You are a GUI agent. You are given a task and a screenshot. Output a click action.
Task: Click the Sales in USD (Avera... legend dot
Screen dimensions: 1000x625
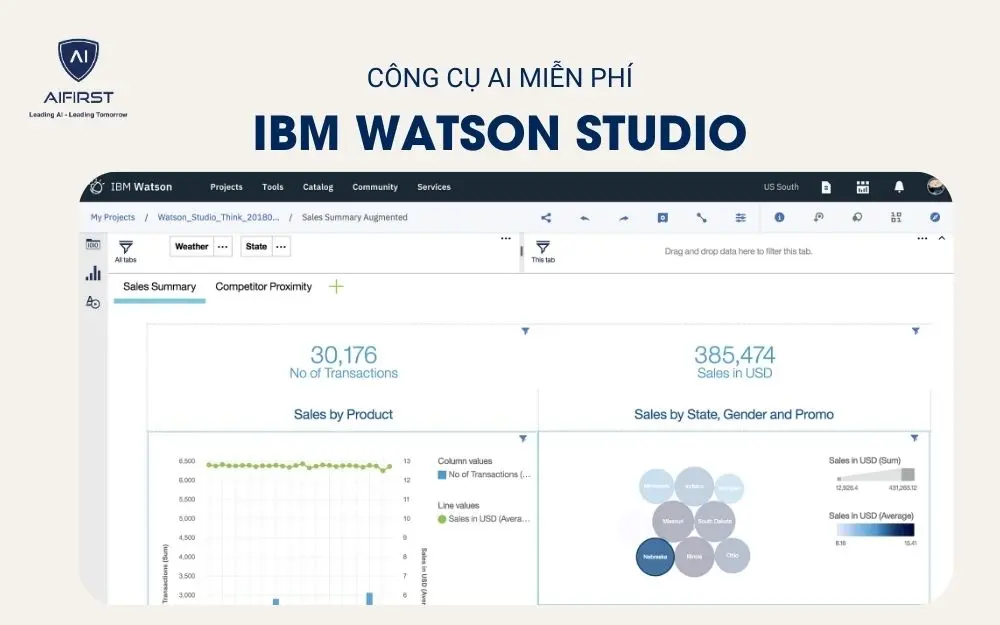pos(442,519)
